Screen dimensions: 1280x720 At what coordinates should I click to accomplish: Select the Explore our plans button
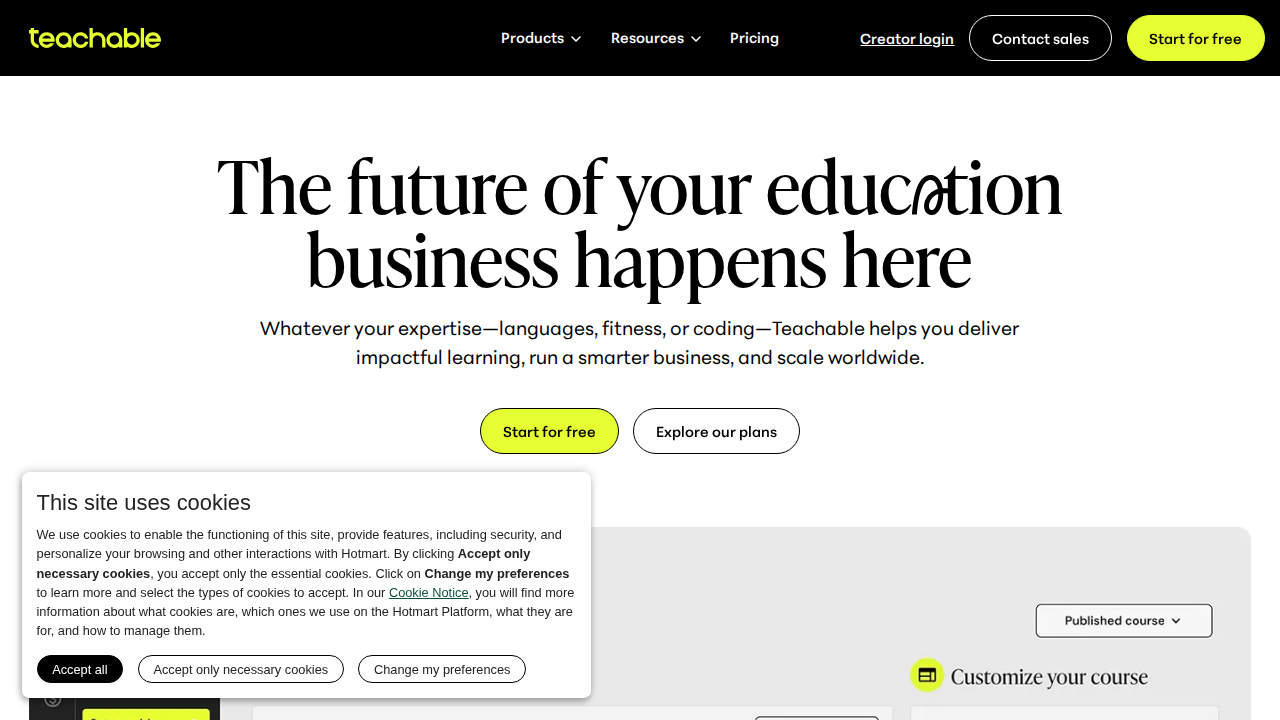coord(716,432)
